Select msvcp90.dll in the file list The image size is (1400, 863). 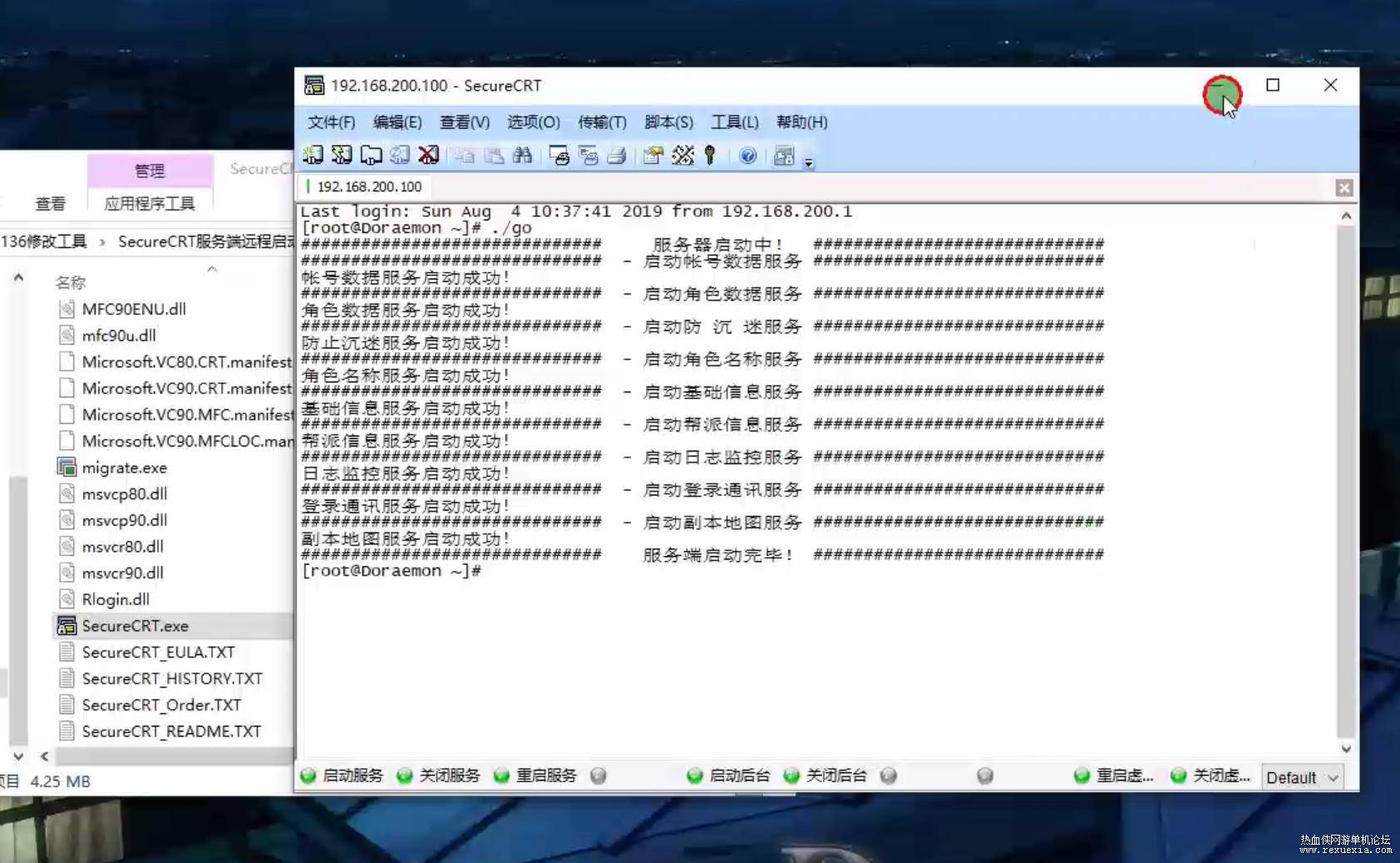(x=113, y=520)
